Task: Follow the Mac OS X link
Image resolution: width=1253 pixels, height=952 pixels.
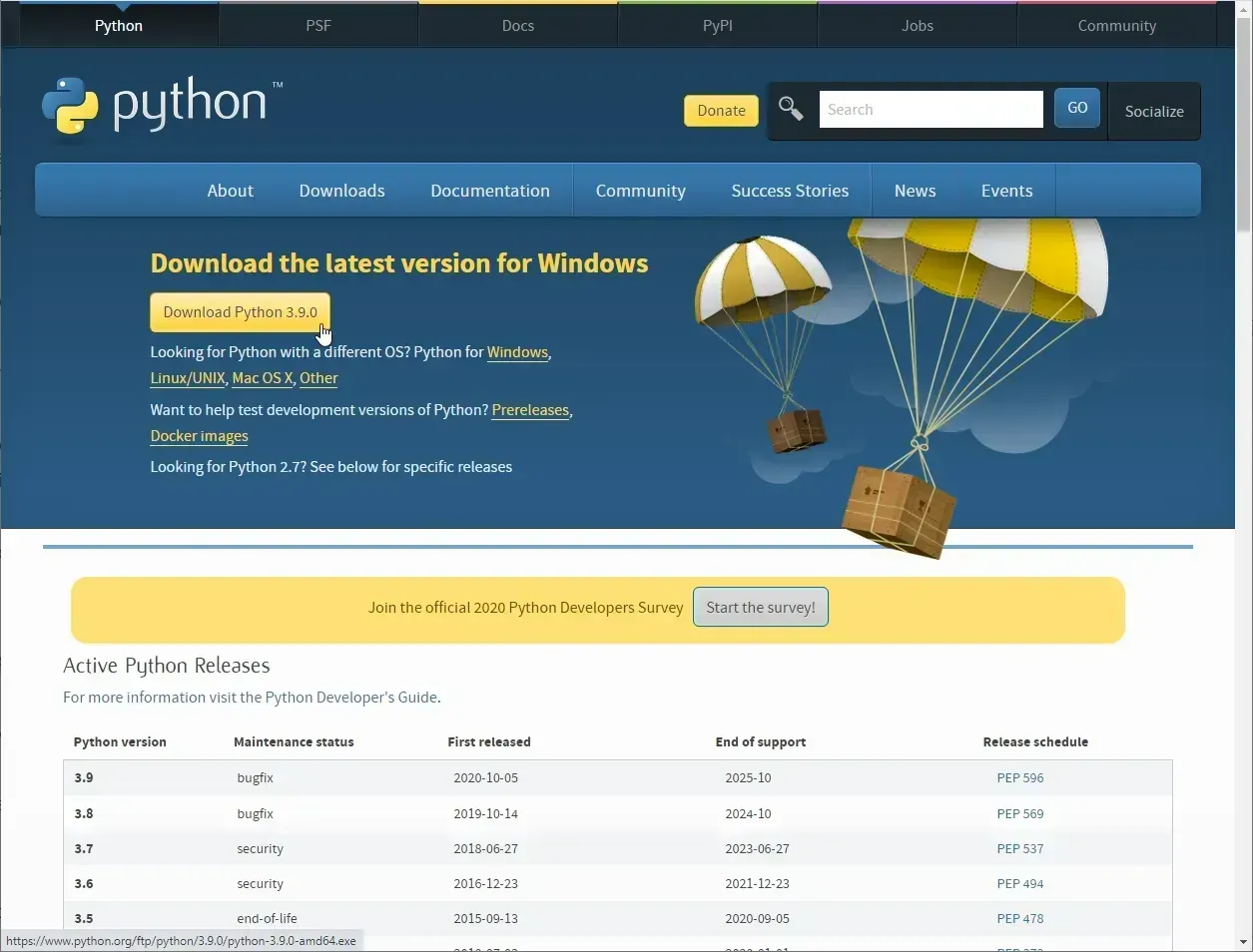Action: pyautogui.click(x=263, y=378)
